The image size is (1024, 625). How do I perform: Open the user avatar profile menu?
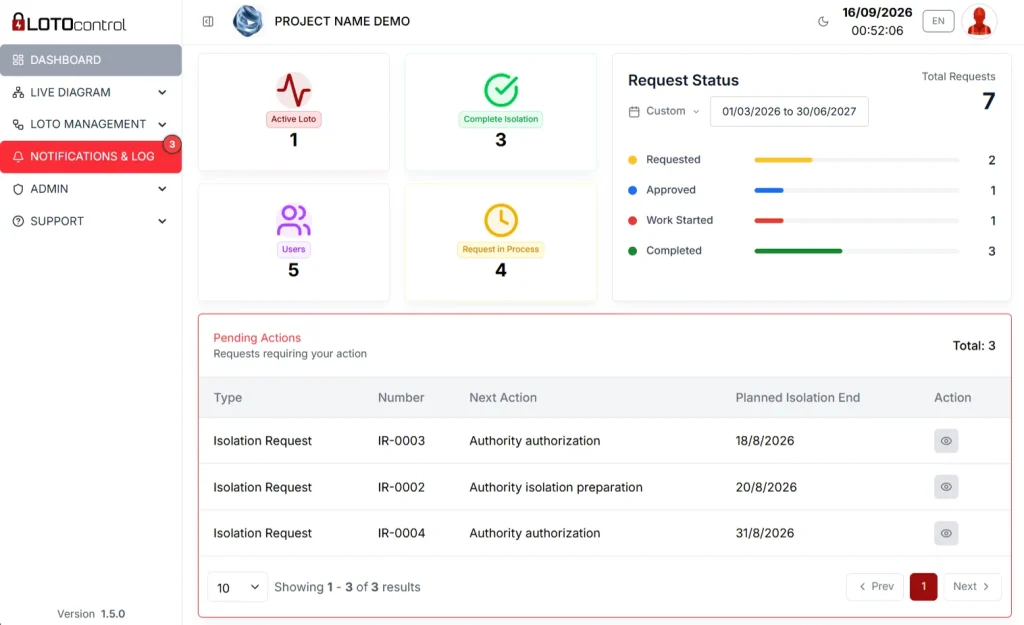click(x=979, y=21)
